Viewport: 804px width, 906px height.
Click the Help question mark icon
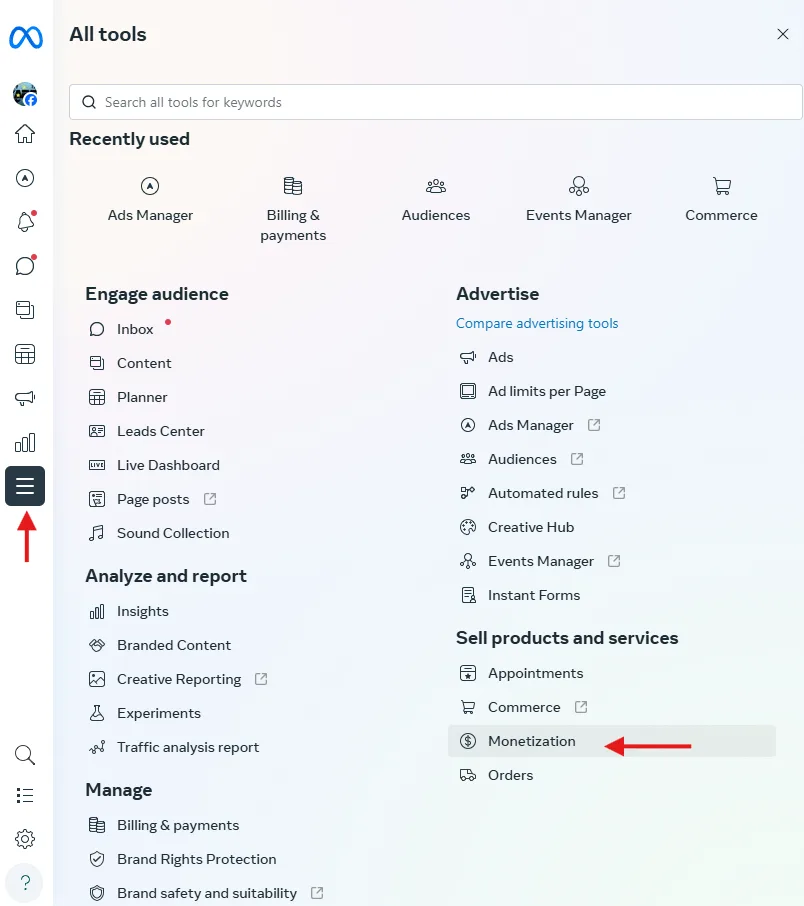(25, 883)
